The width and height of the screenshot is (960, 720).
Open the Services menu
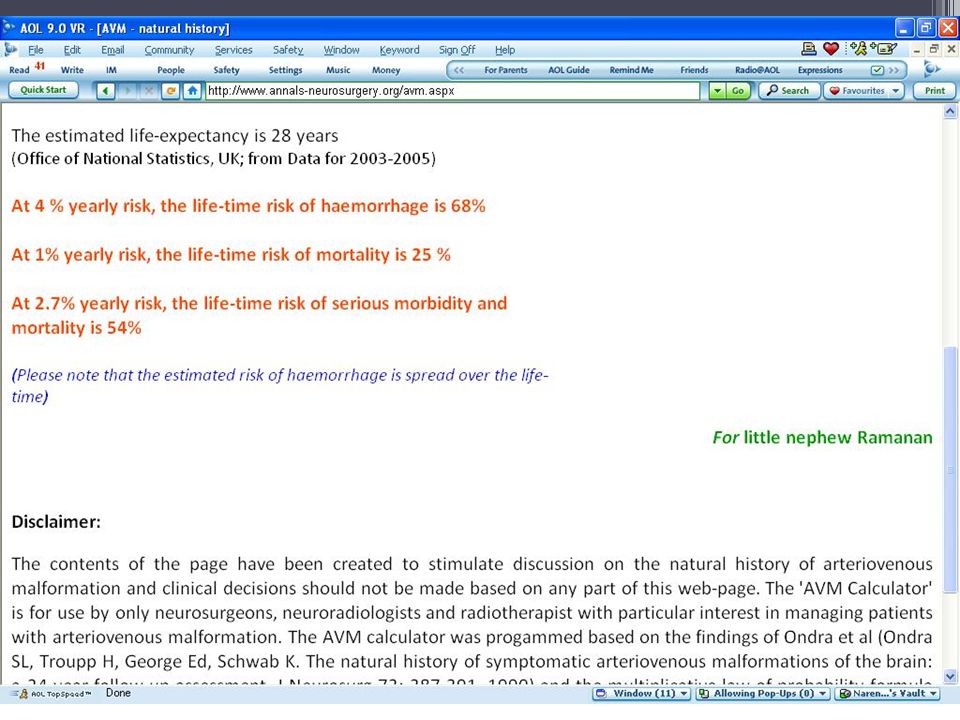click(233, 50)
